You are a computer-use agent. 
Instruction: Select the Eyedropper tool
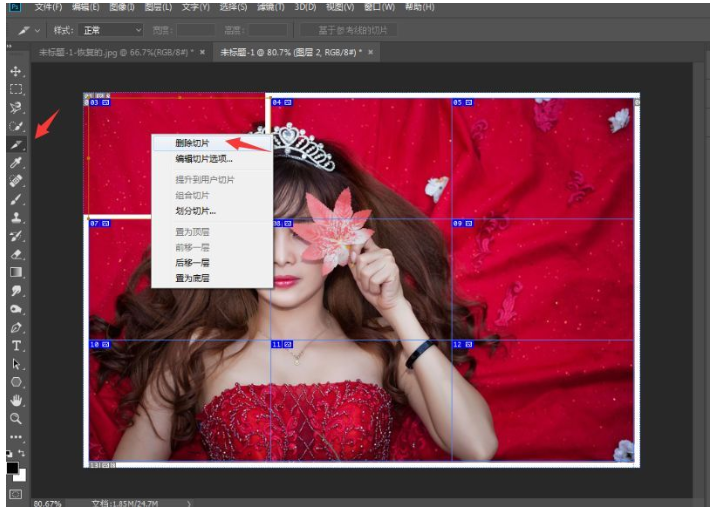(16, 162)
